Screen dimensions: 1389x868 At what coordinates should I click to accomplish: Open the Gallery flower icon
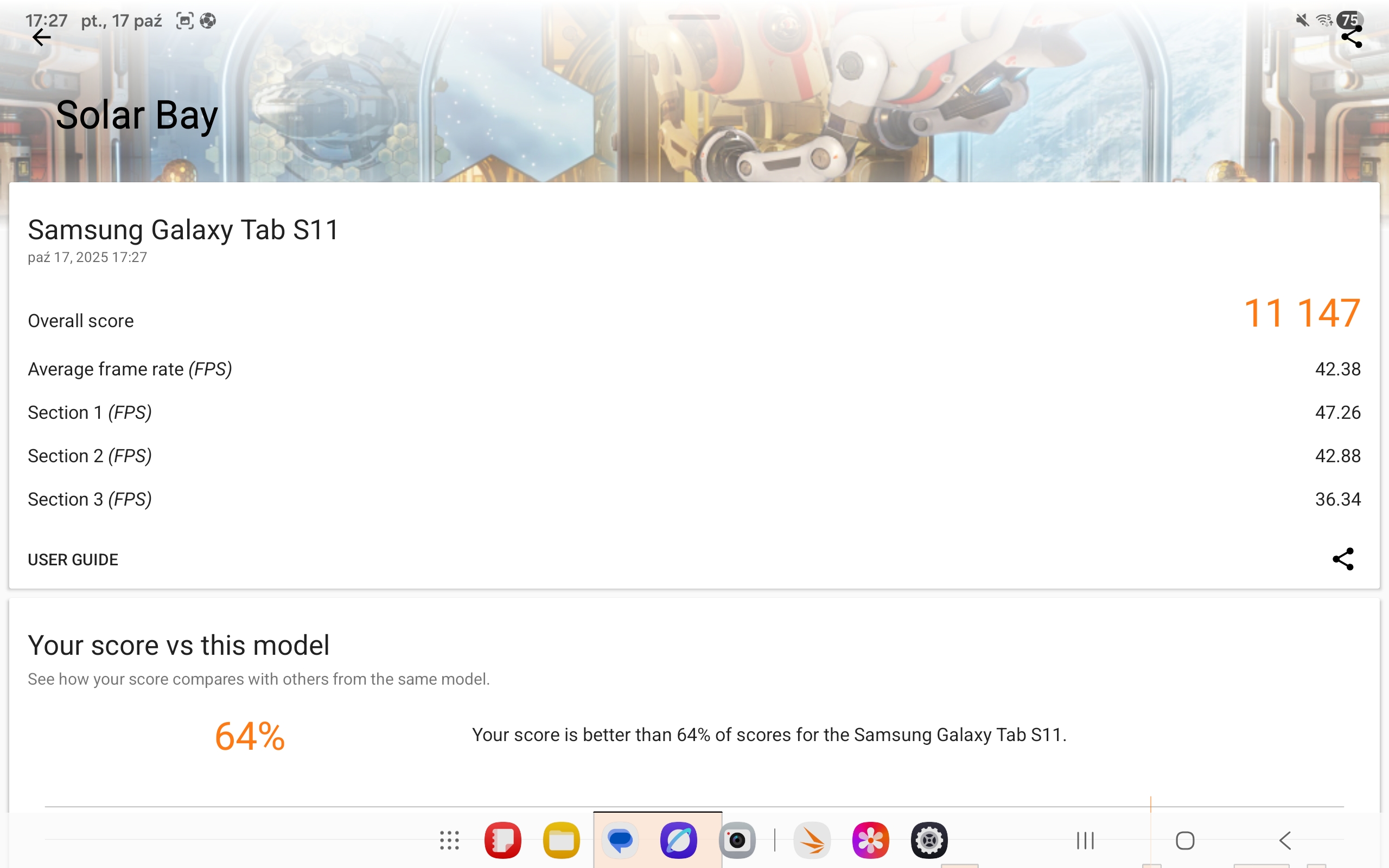point(871,840)
